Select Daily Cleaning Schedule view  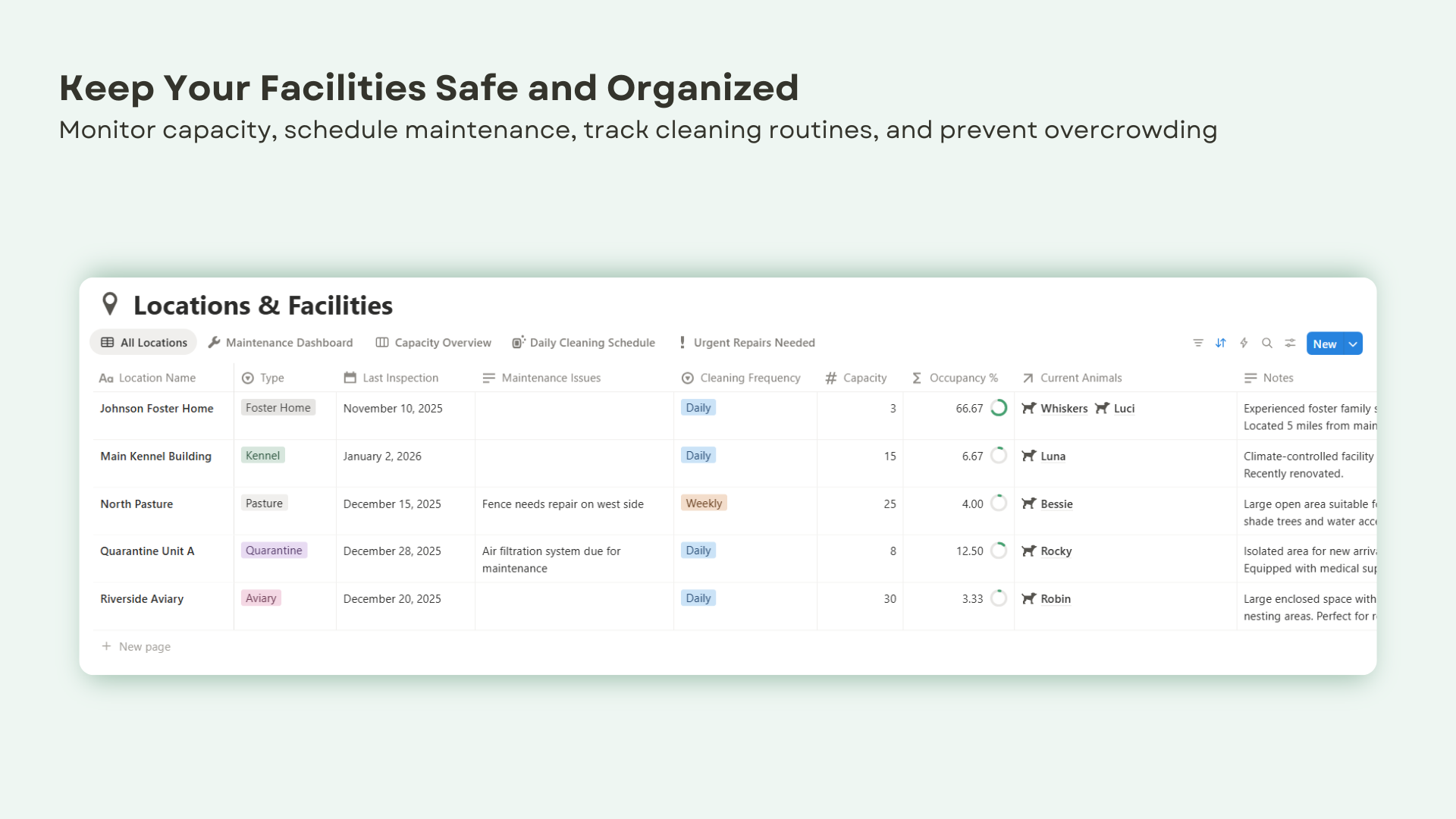[x=584, y=343]
